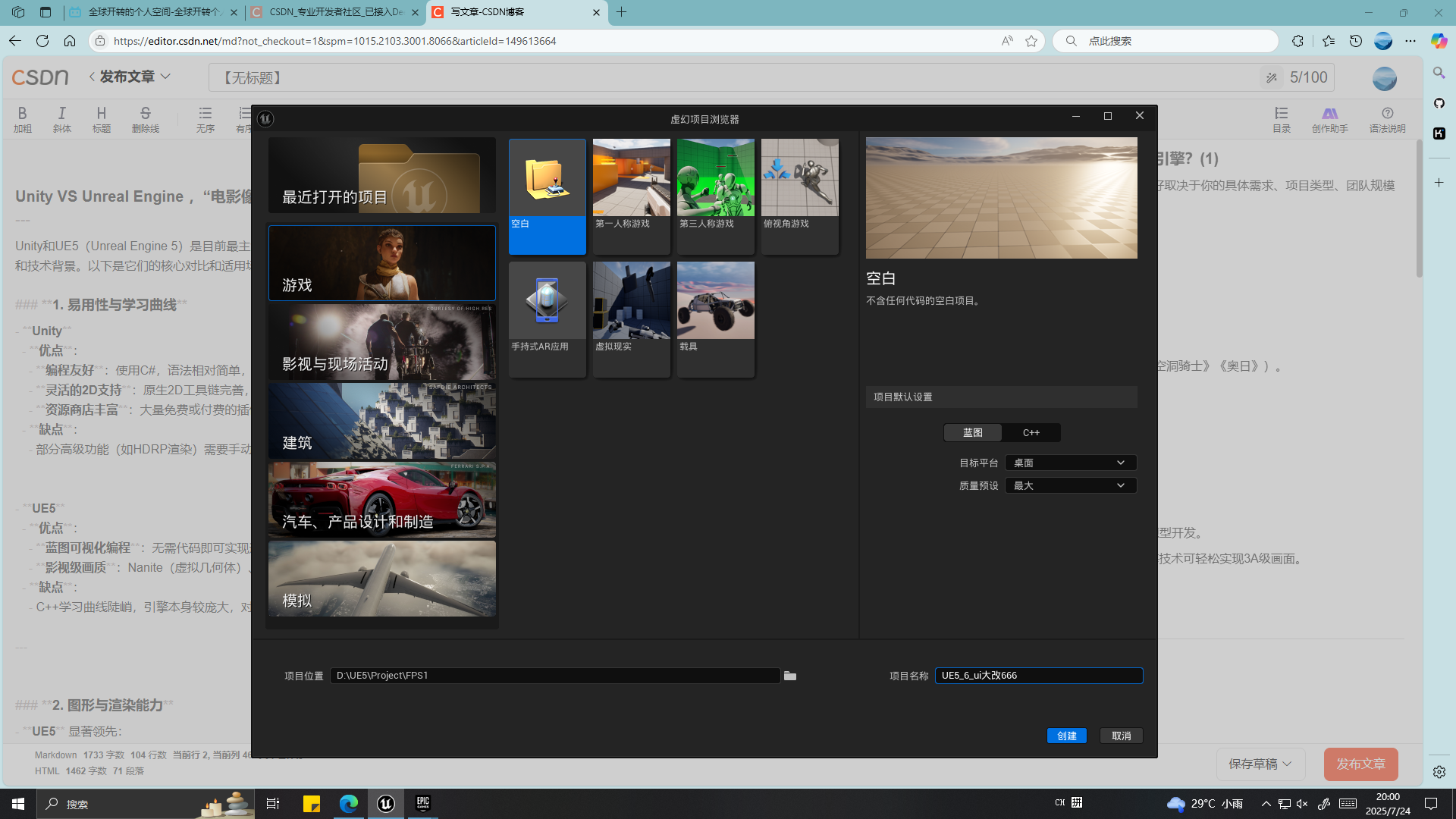Viewport: 1456px width, 819px height.
Task: Open the 目标平台 dropdown
Action: tap(1070, 463)
